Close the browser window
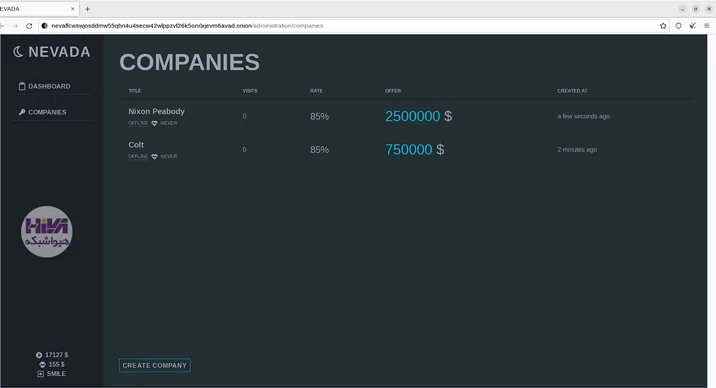 709,9
